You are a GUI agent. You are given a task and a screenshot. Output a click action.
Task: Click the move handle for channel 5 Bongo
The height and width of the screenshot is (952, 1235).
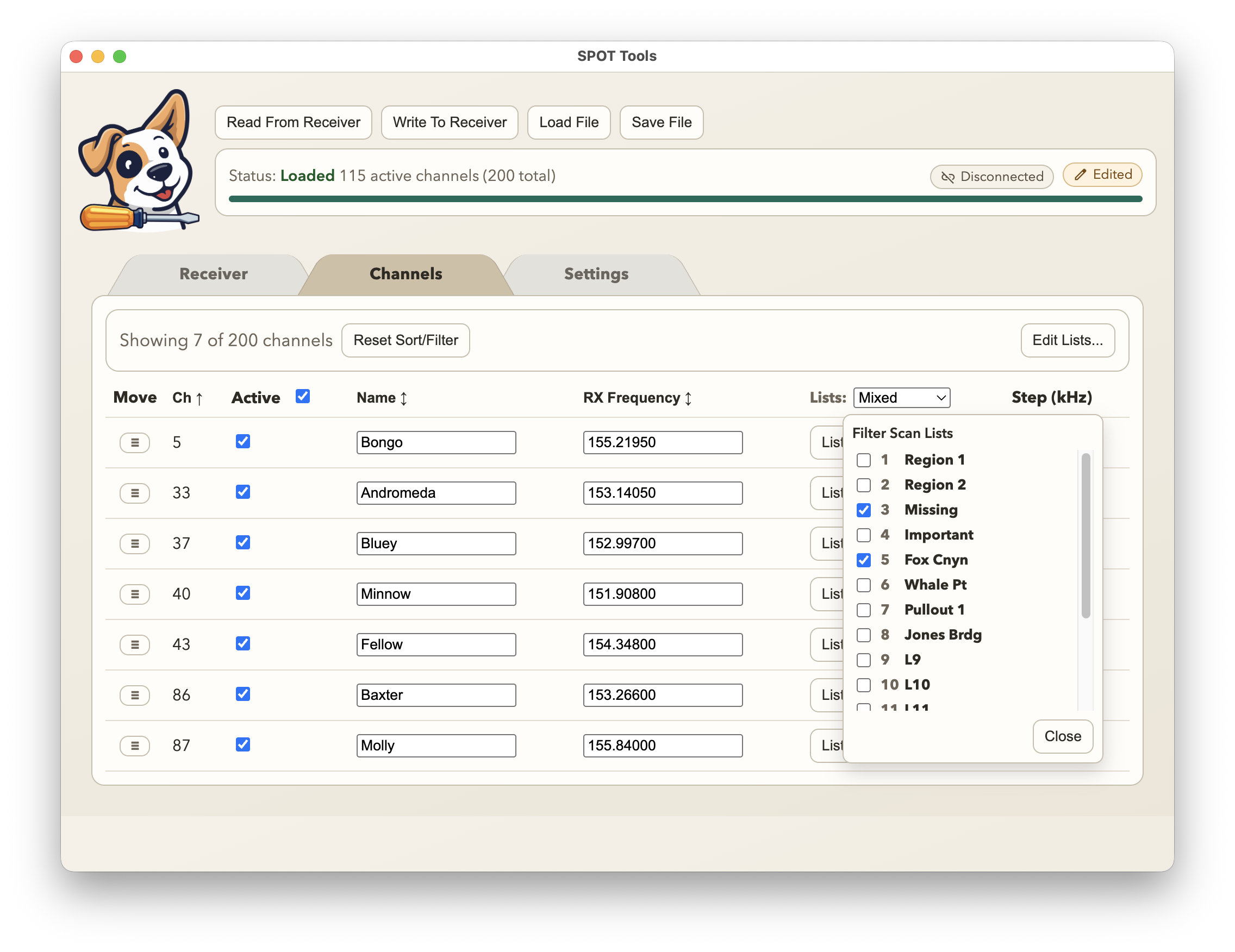(x=135, y=443)
